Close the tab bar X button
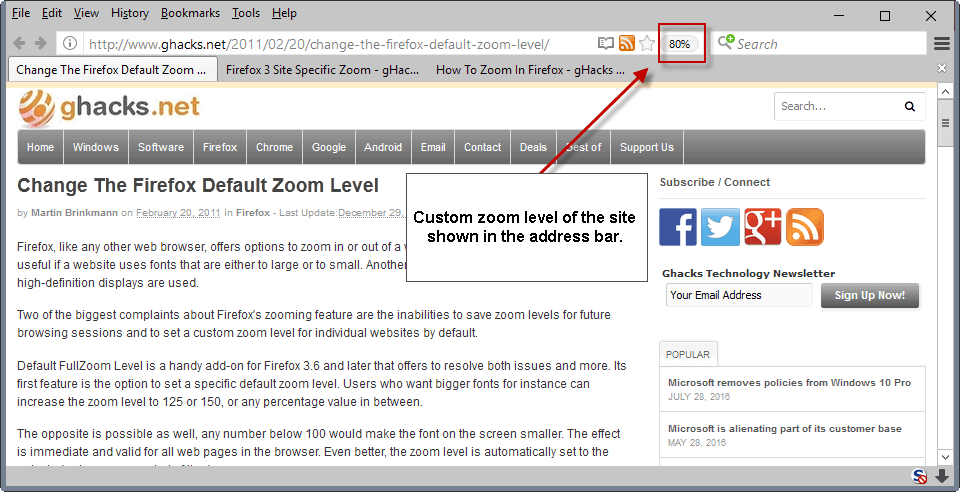960x492 pixels. point(942,68)
